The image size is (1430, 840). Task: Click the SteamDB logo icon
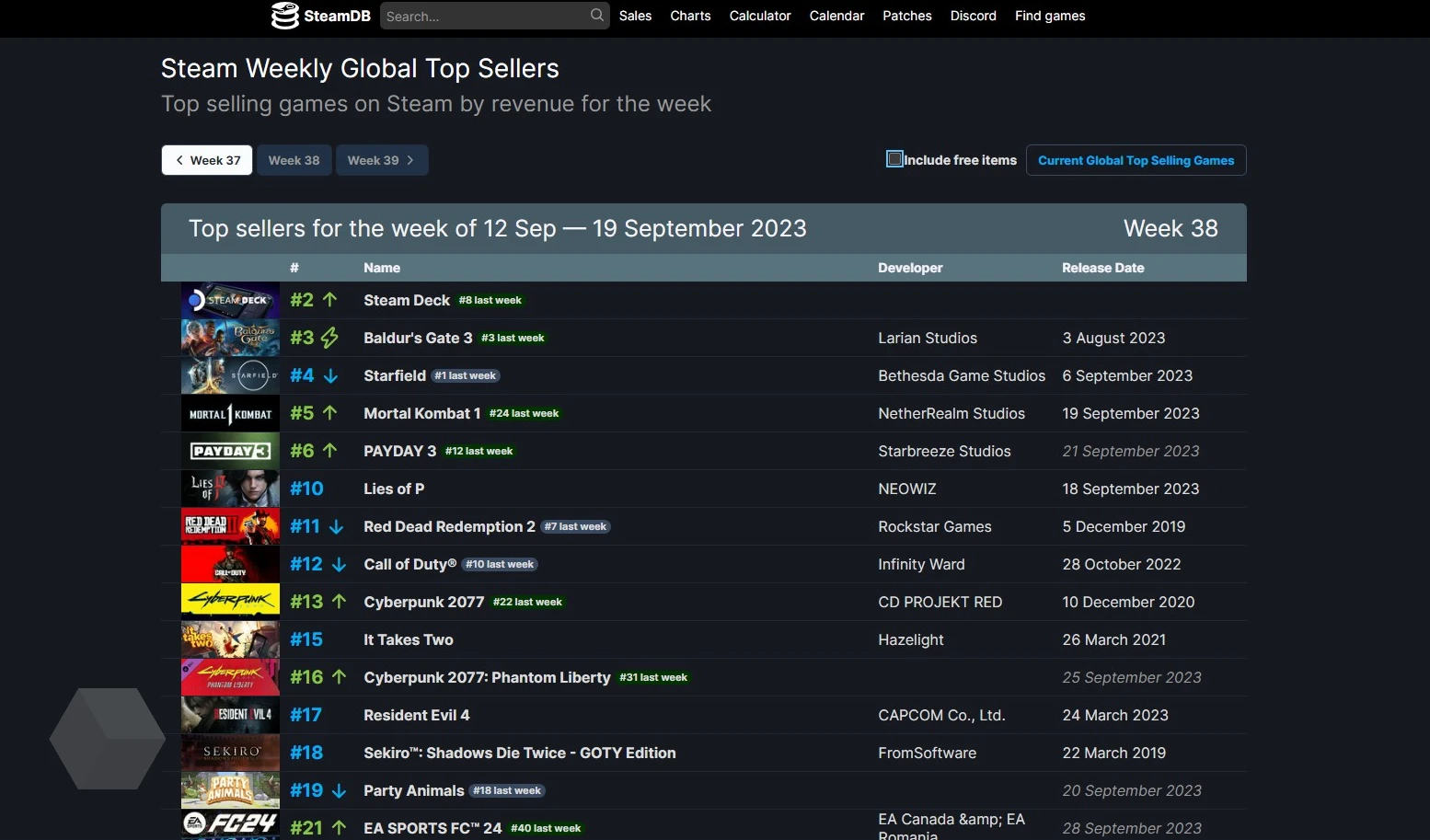tap(285, 16)
